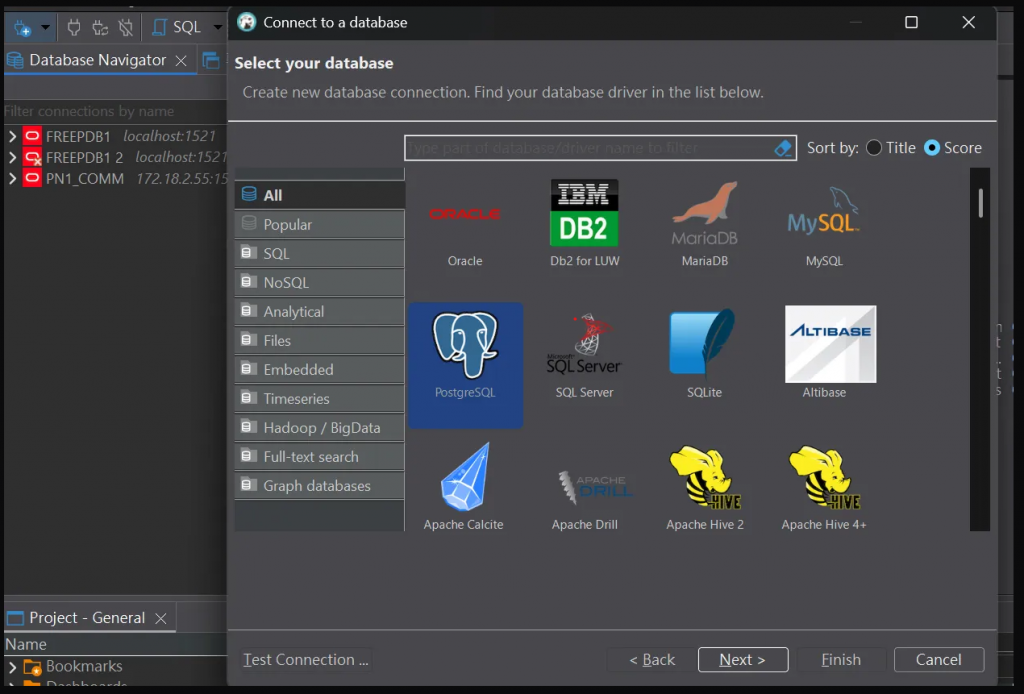Image resolution: width=1024 pixels, height=694 pixels.
Task: Switch to the Files category
Action: (x=319, y=340)
